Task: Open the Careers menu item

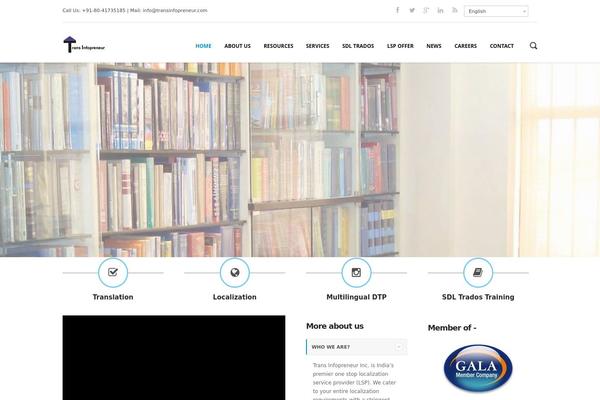Action: (465, 46)
